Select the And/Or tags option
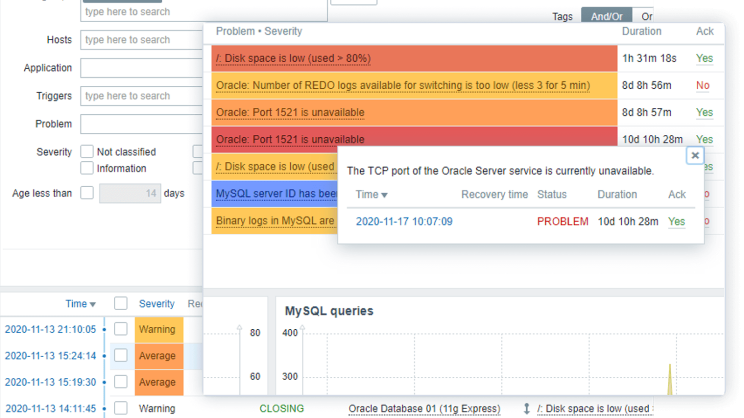 point(606,16)
